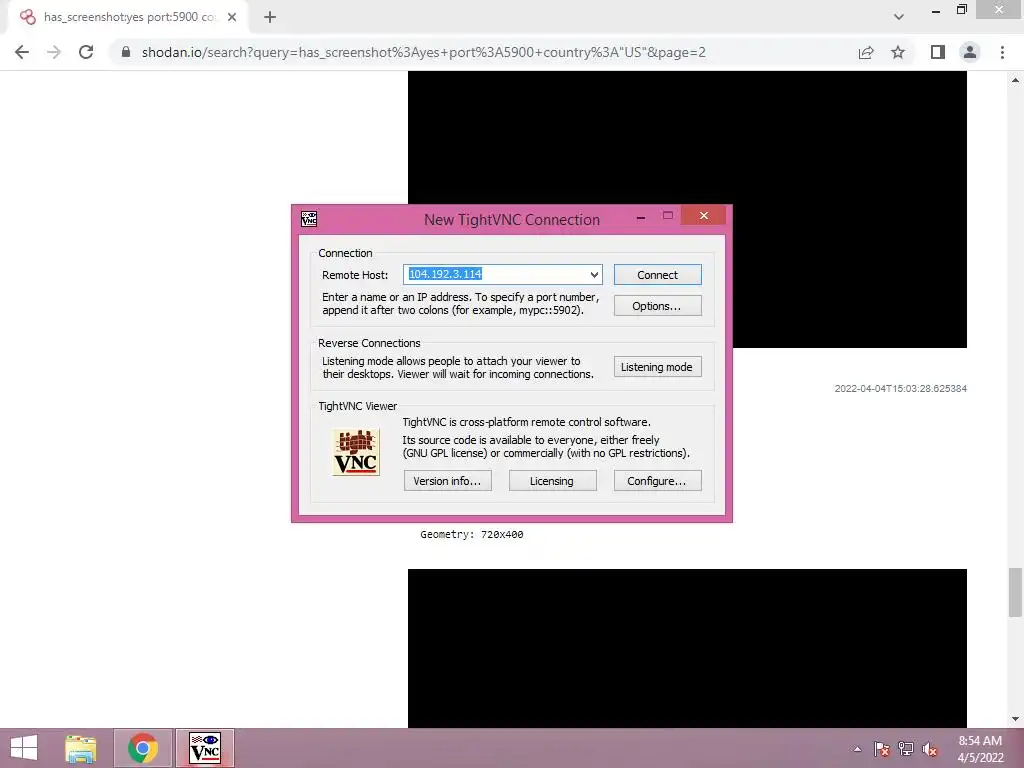Viewport: 1024px width, 768px height.
Task: Enable Listening mode for reverse connections
Action: 658,367
